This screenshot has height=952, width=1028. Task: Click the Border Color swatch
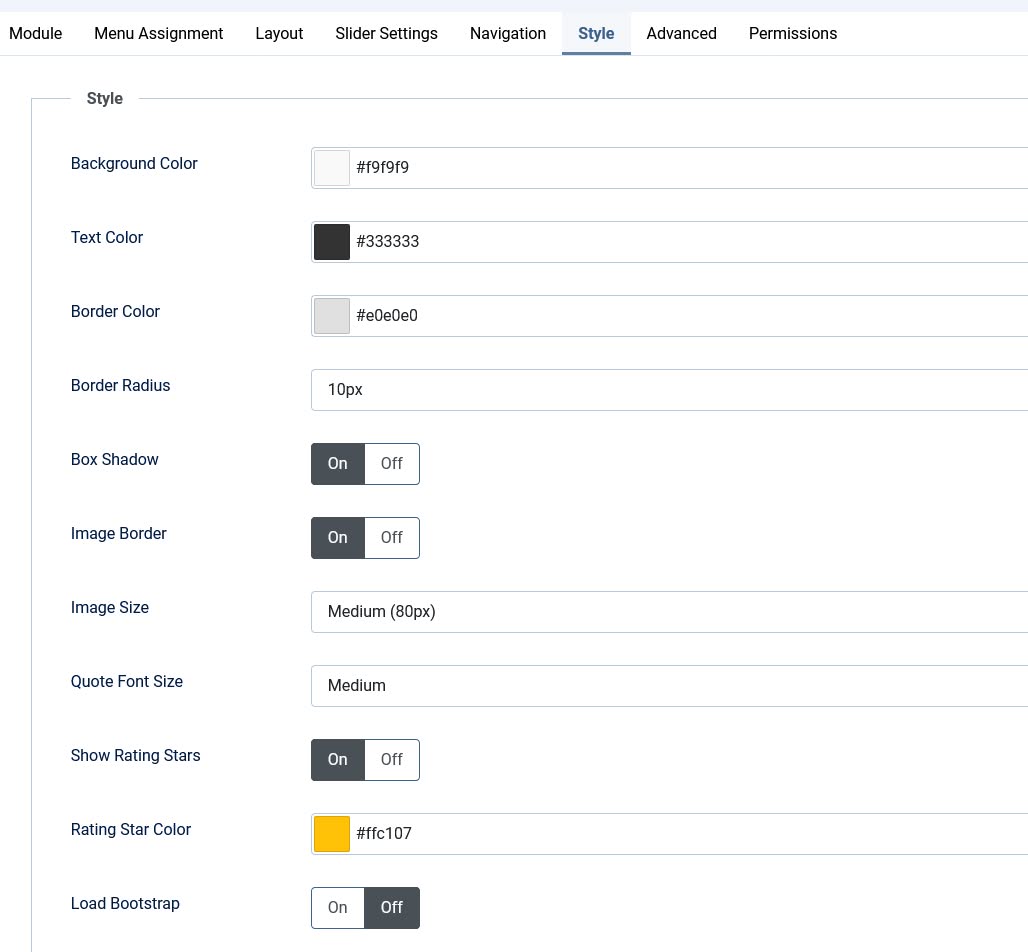point(332,316)
